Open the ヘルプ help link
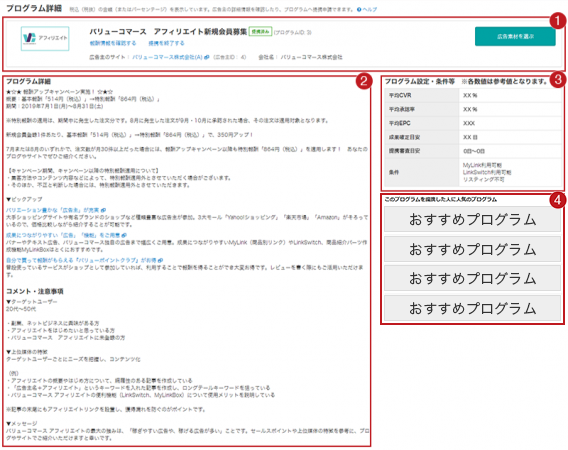 click(369, 9)
